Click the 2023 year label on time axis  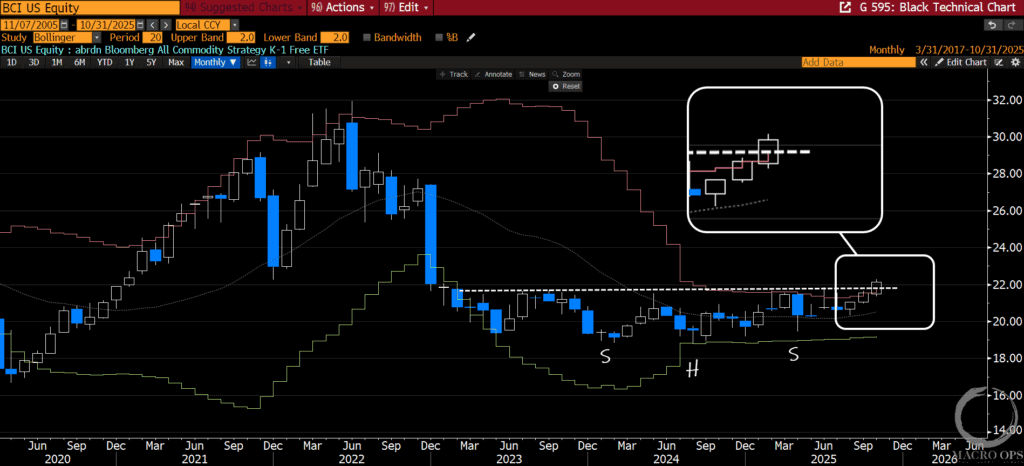(509, 459)
